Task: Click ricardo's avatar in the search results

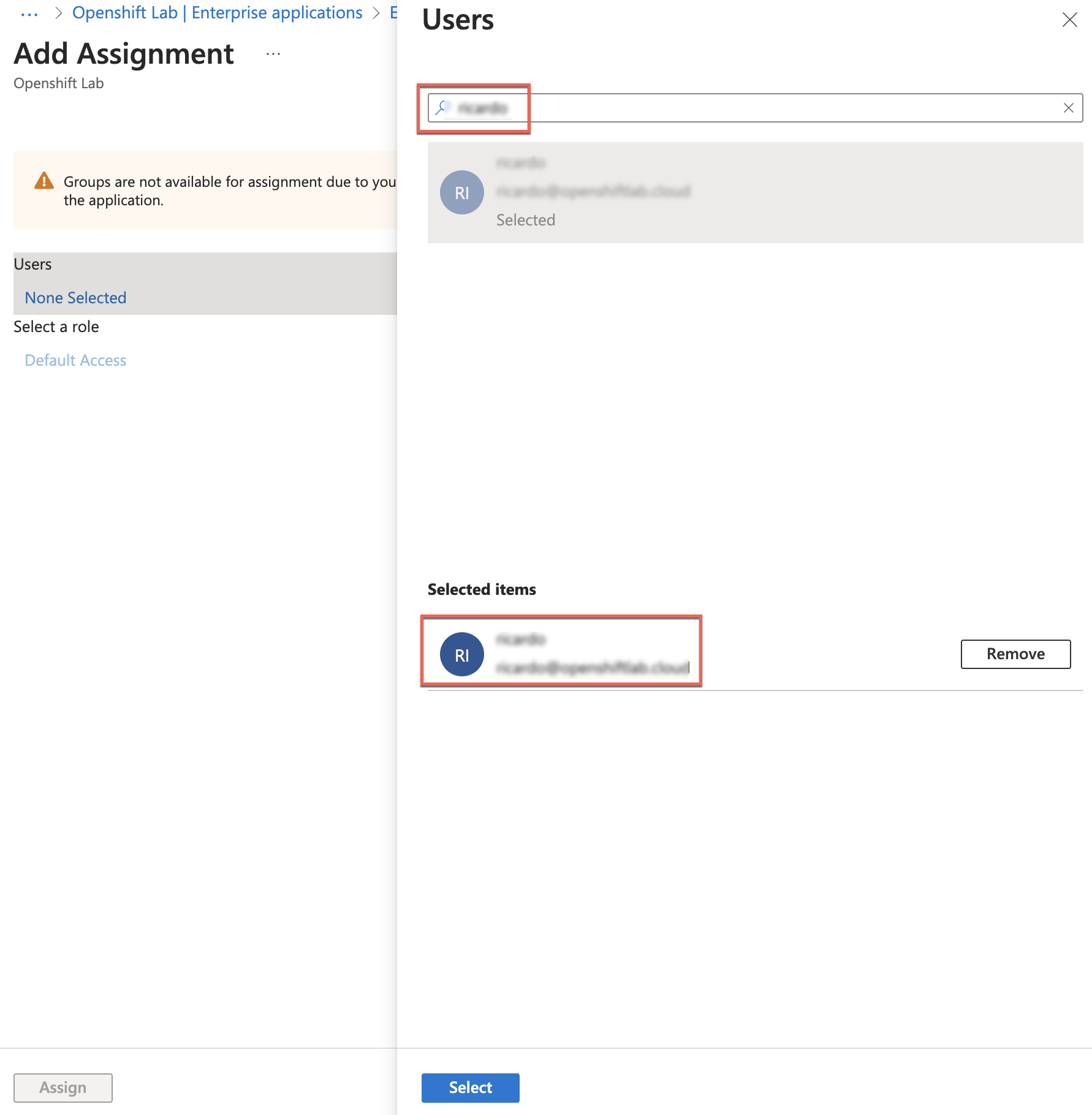Action: pos(461,192)
